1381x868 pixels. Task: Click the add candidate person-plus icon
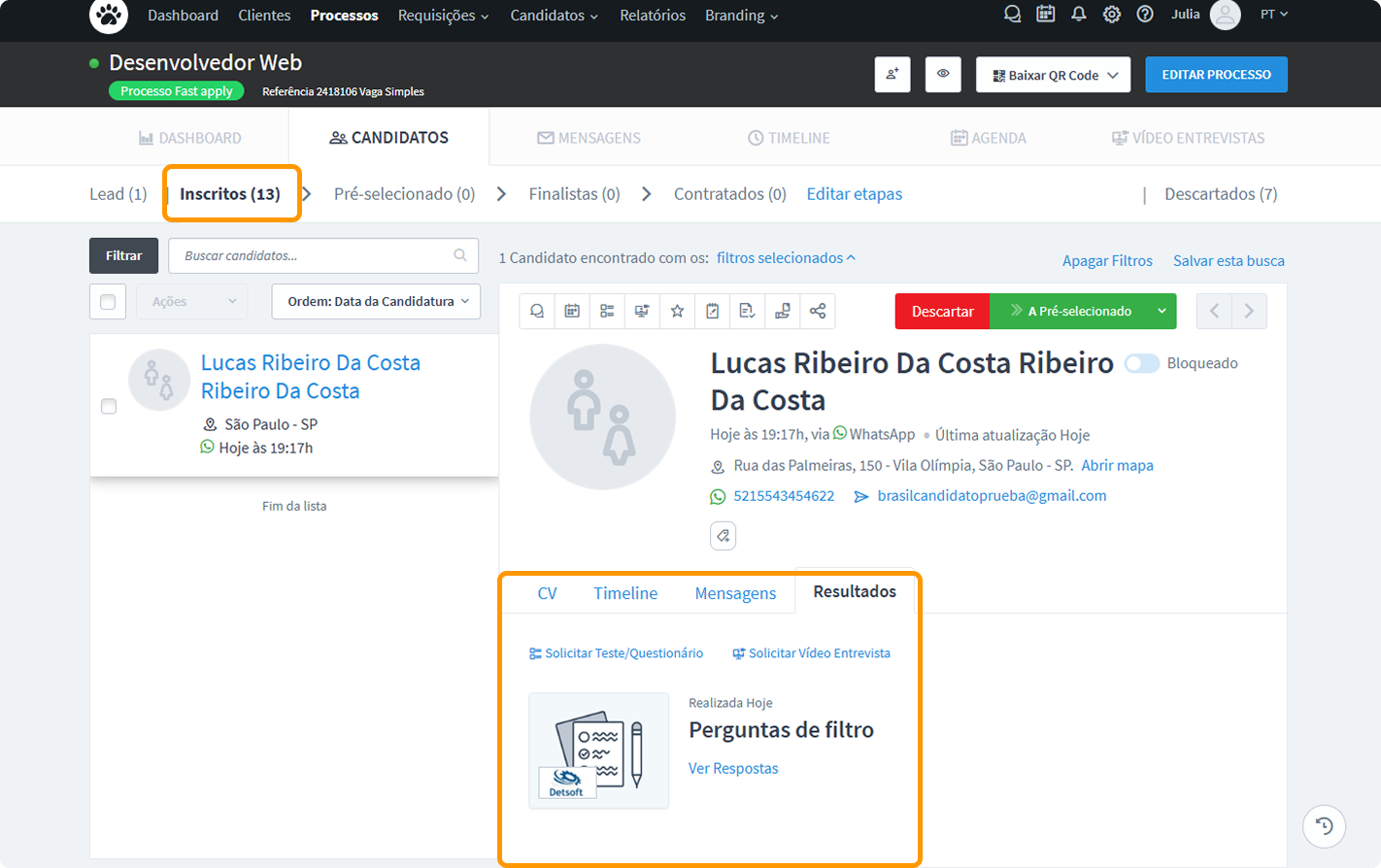point(892,75)
